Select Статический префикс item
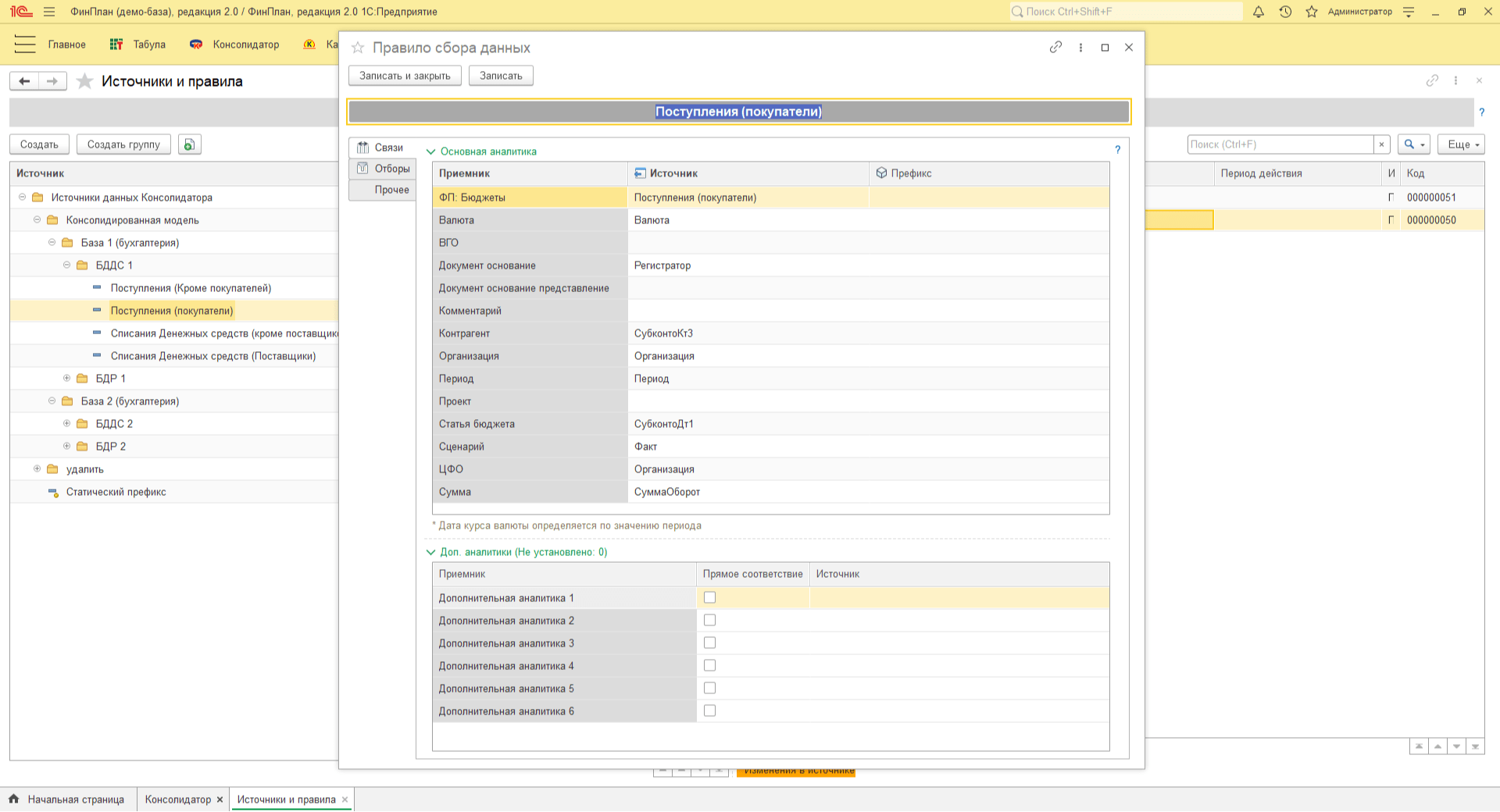 point(116,492)
